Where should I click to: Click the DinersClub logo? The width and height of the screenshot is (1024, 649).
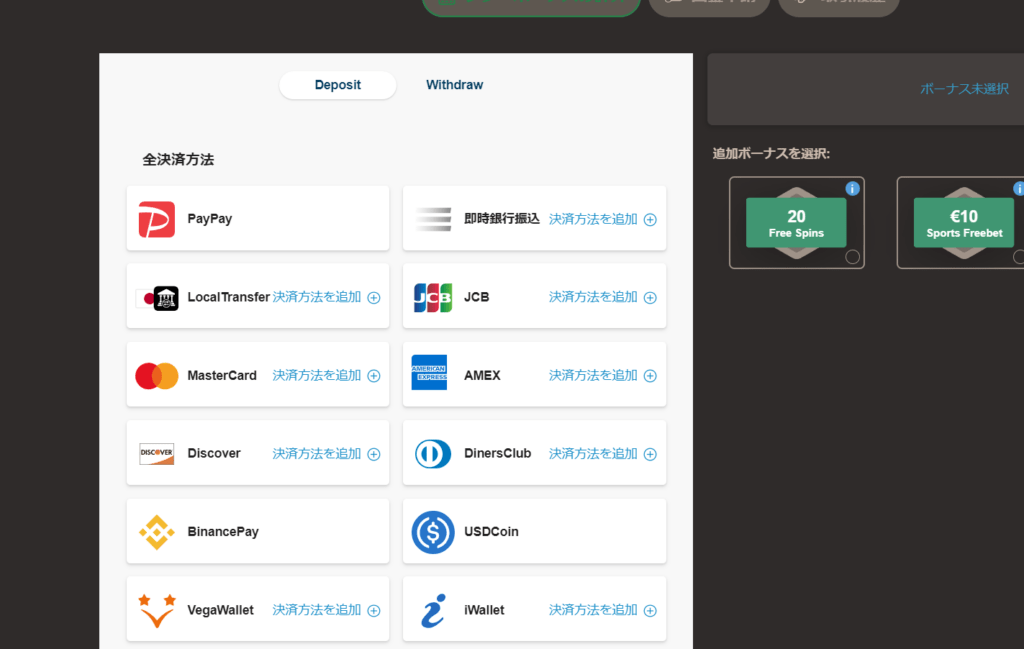tap(433, 454)
